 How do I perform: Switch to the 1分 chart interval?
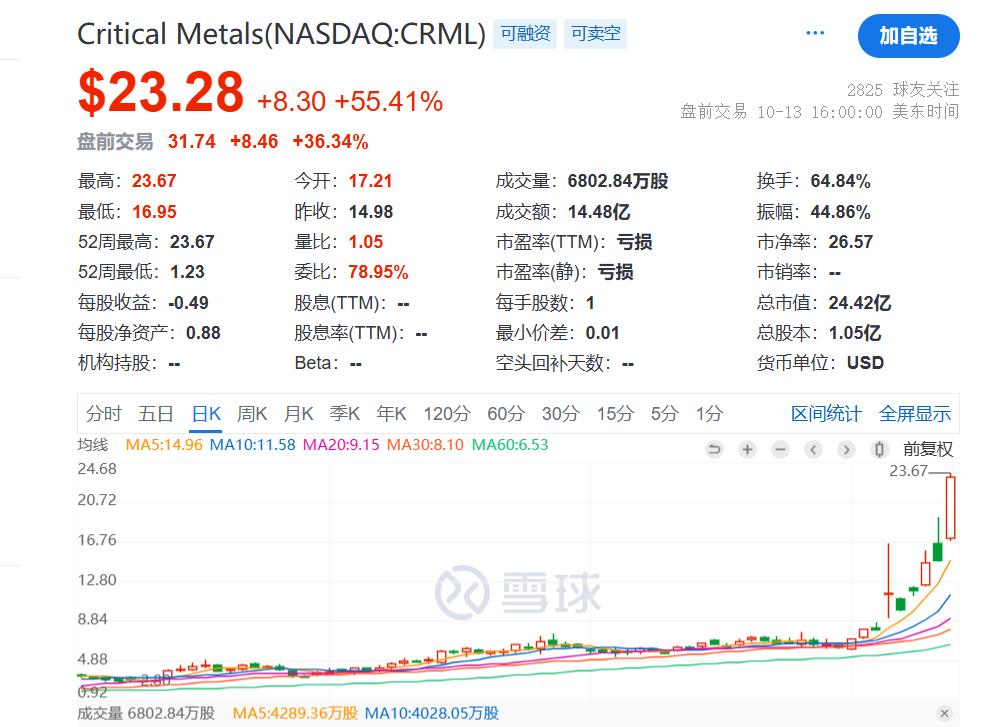tap(709, 414)
